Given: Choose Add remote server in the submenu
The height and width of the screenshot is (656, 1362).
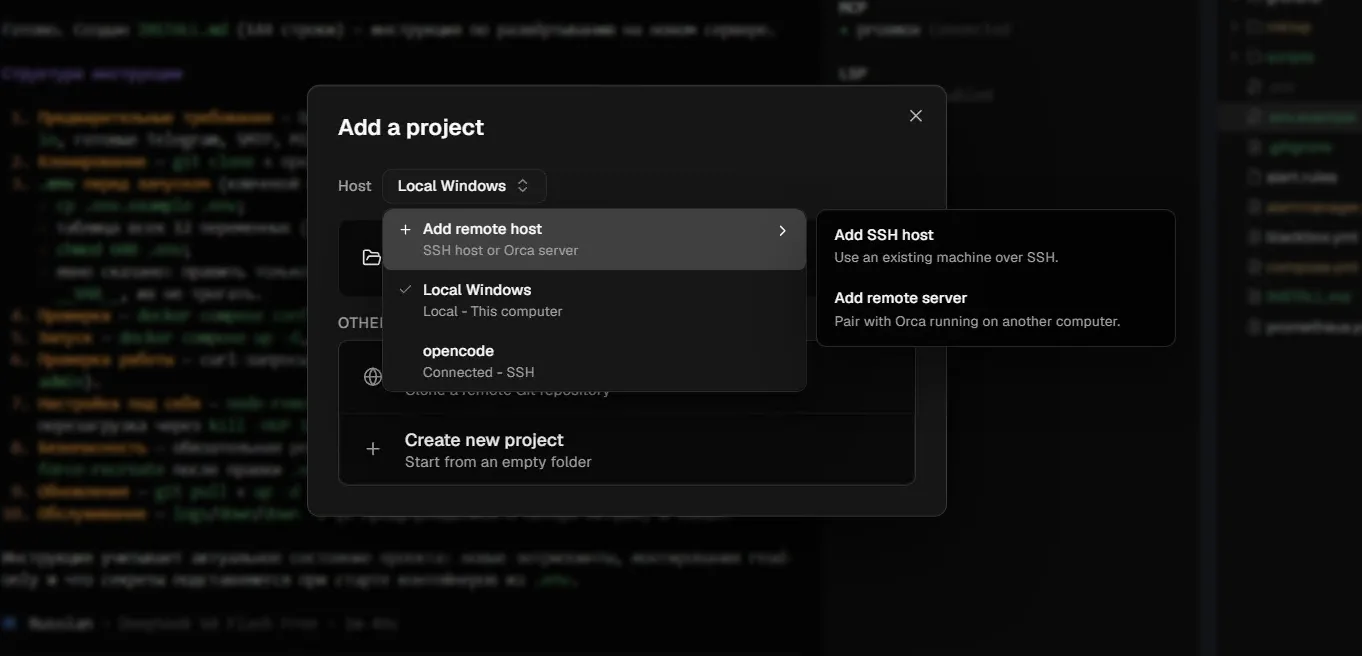Looking at the screenshot, I should (995, 309).
